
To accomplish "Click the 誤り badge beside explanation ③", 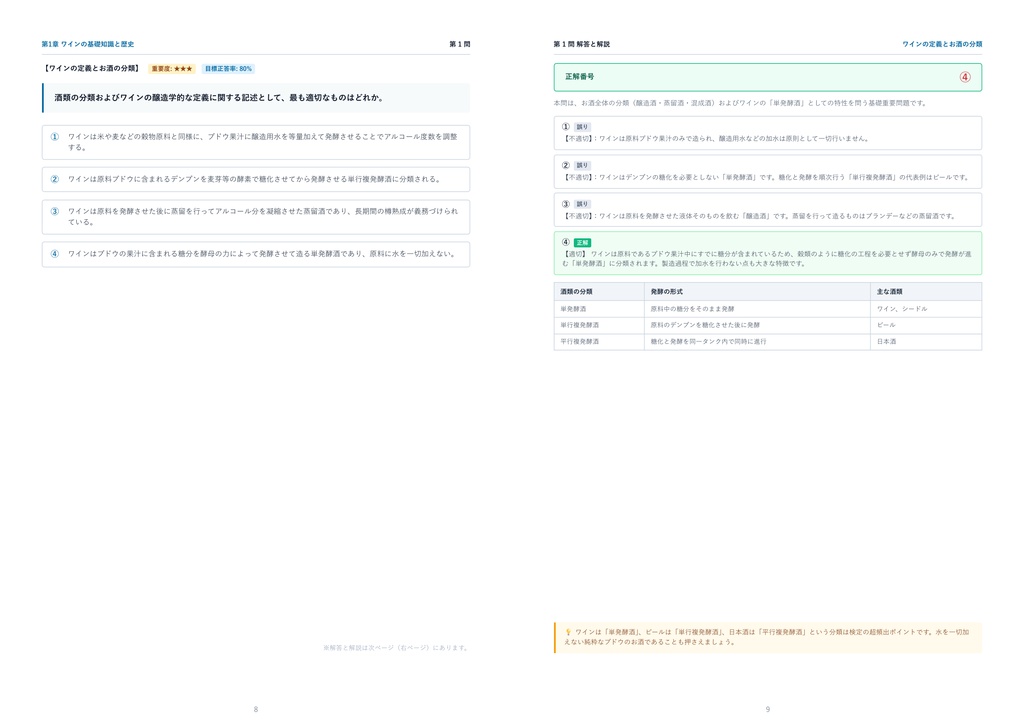I will click(x=582, y=204).
